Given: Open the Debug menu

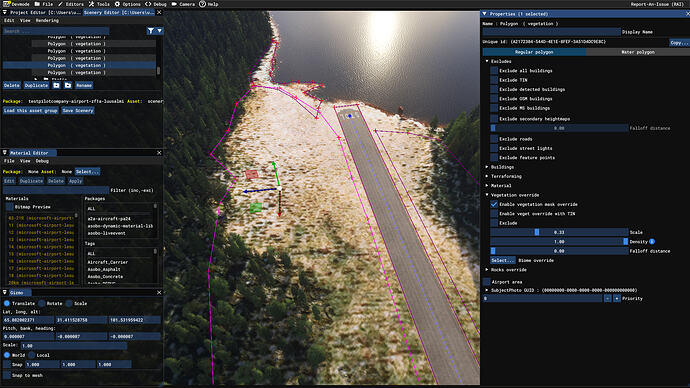Looking at the screenshot, I should 156,4.
